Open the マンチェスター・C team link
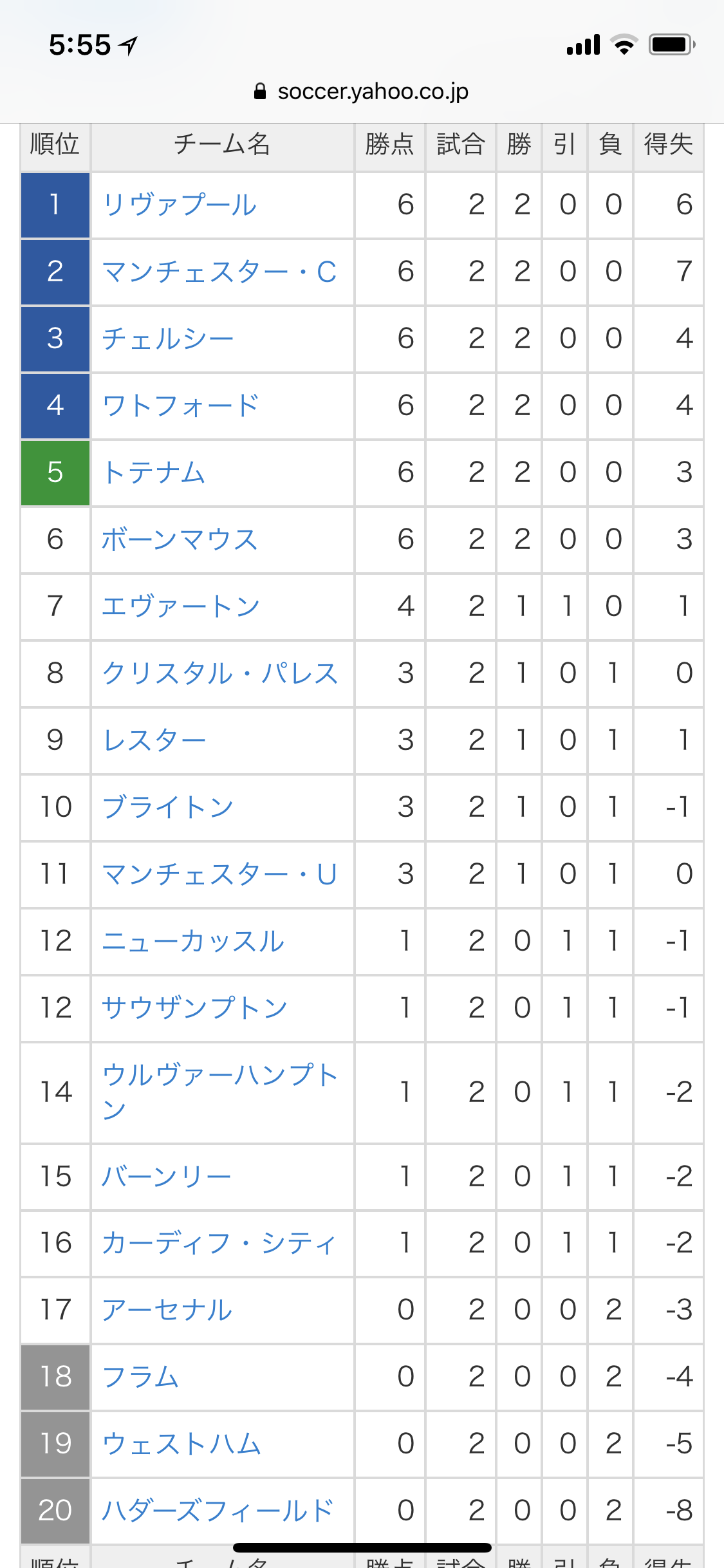 (x=219, y=272)
